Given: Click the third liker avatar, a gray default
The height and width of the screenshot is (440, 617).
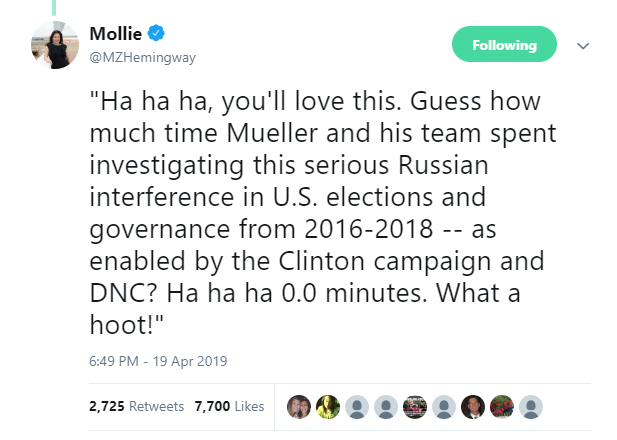Looking at the screenshot, I should tap(357, 407).
